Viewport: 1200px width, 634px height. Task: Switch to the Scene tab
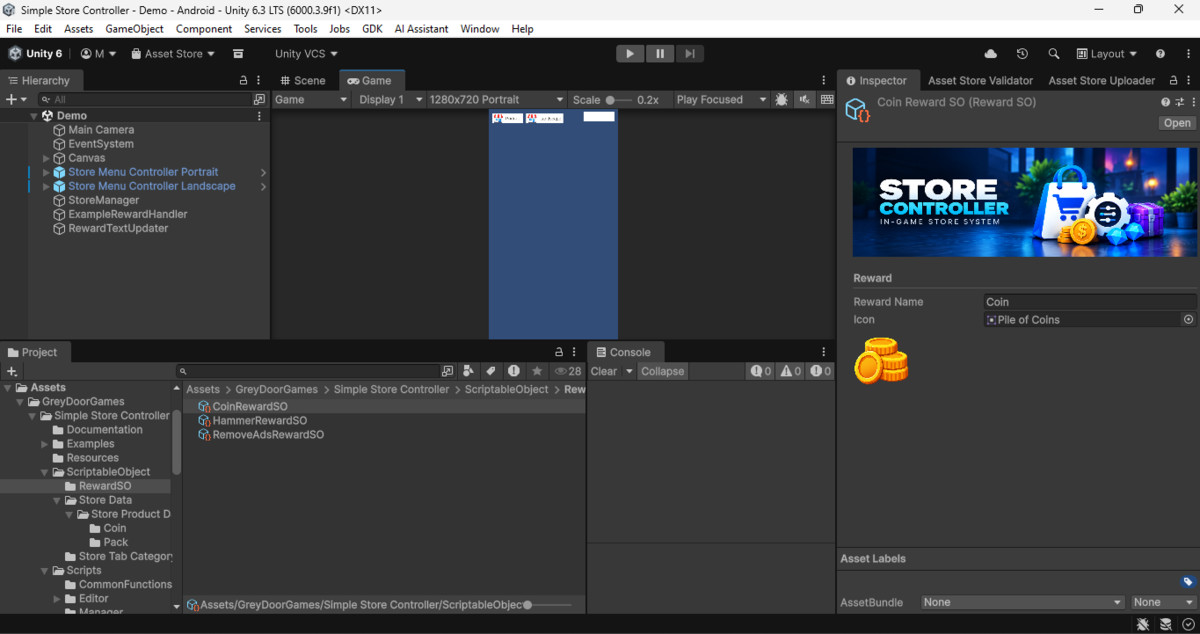(303, 81)
